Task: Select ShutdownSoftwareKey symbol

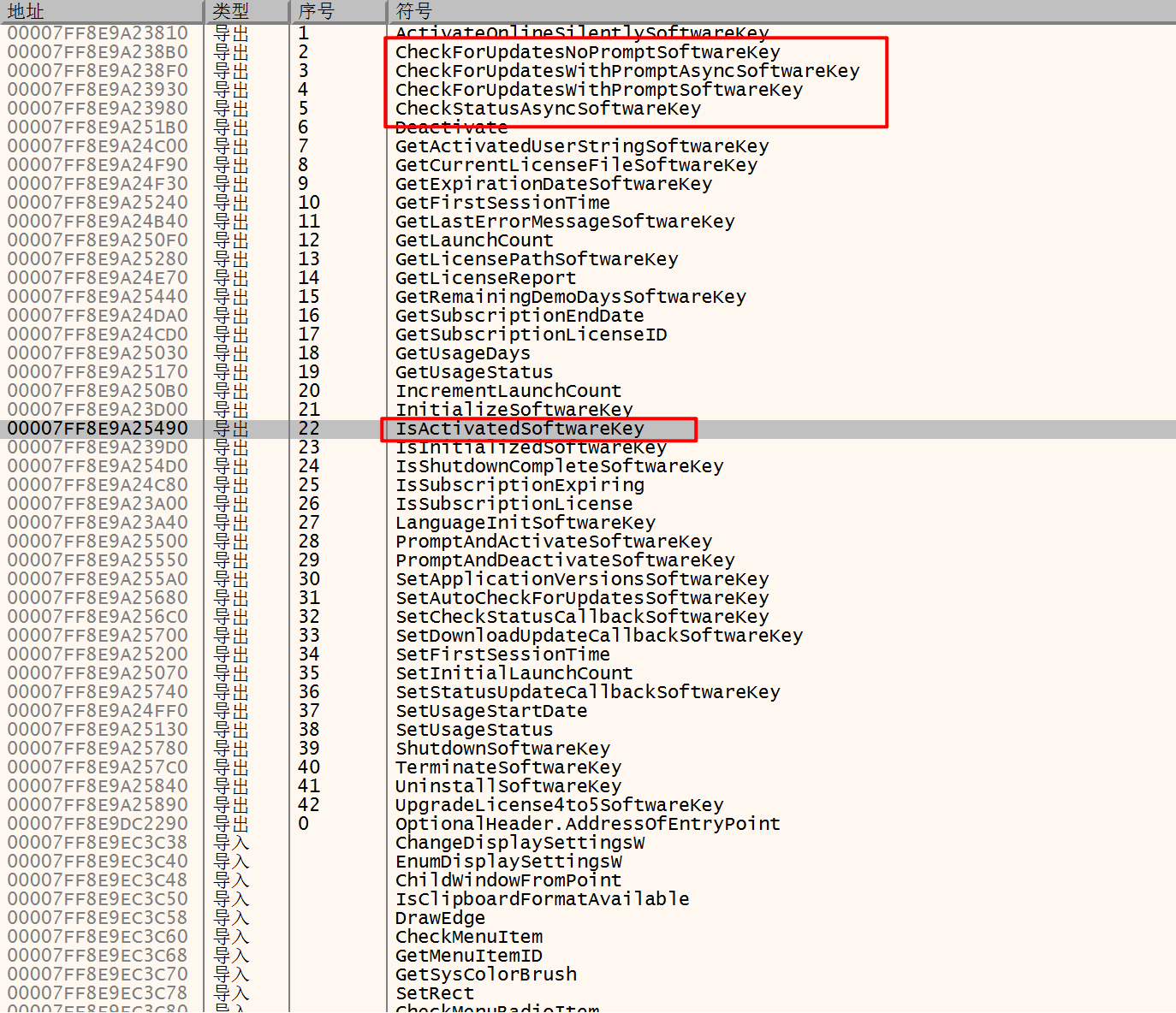Action: coord(502,749)
